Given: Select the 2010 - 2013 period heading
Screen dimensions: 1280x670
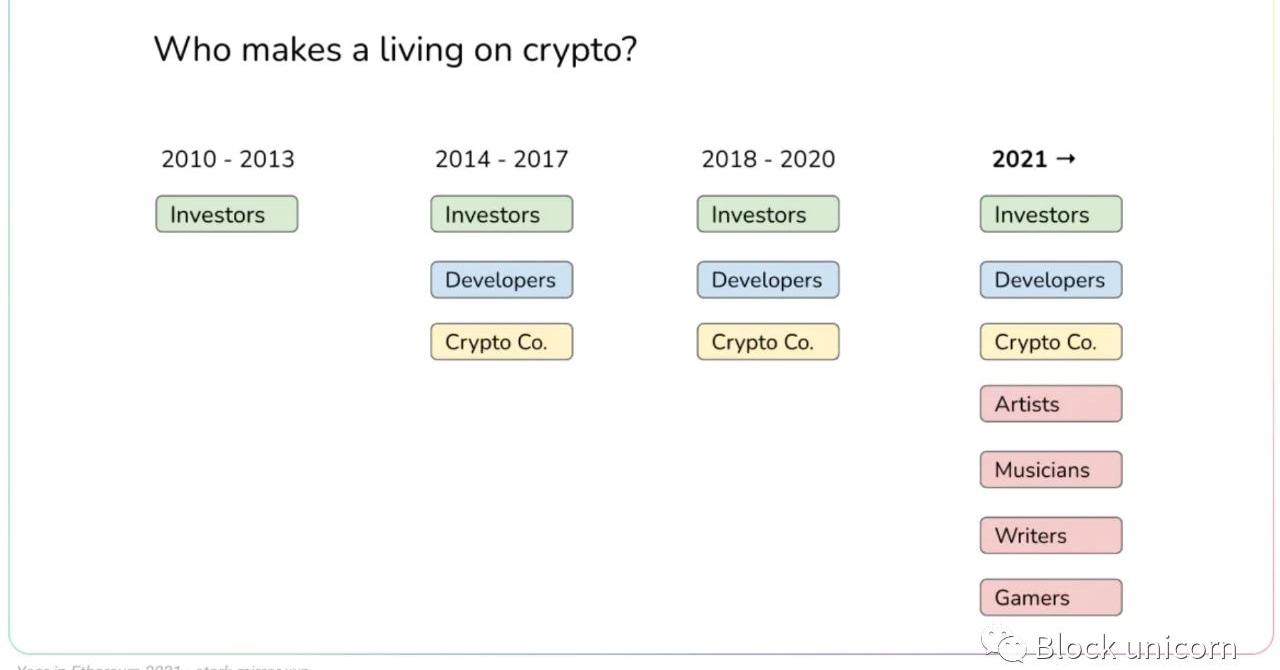Looking at the screenshot, I should [x=228, y=159].
